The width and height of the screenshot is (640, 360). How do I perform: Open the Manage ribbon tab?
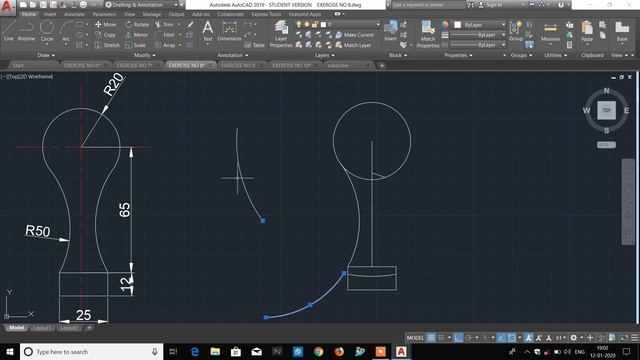pos(151,14)
